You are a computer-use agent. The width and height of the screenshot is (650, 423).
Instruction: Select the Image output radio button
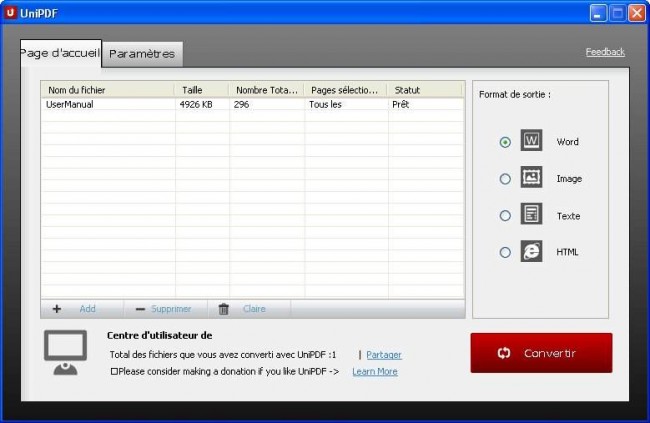(x=505, y=179)
